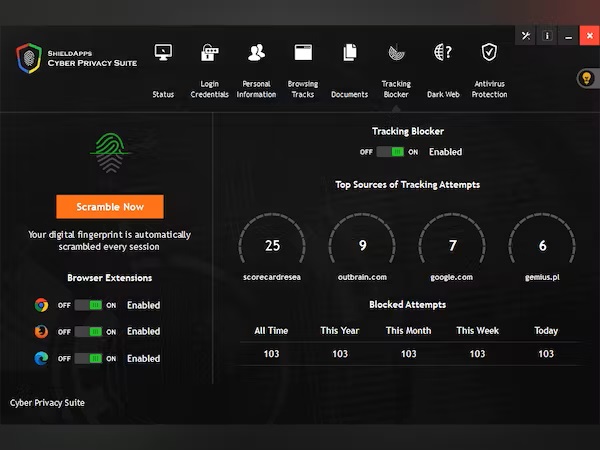Open the Status monitor icon
The image size is (600, 450).
163,52
